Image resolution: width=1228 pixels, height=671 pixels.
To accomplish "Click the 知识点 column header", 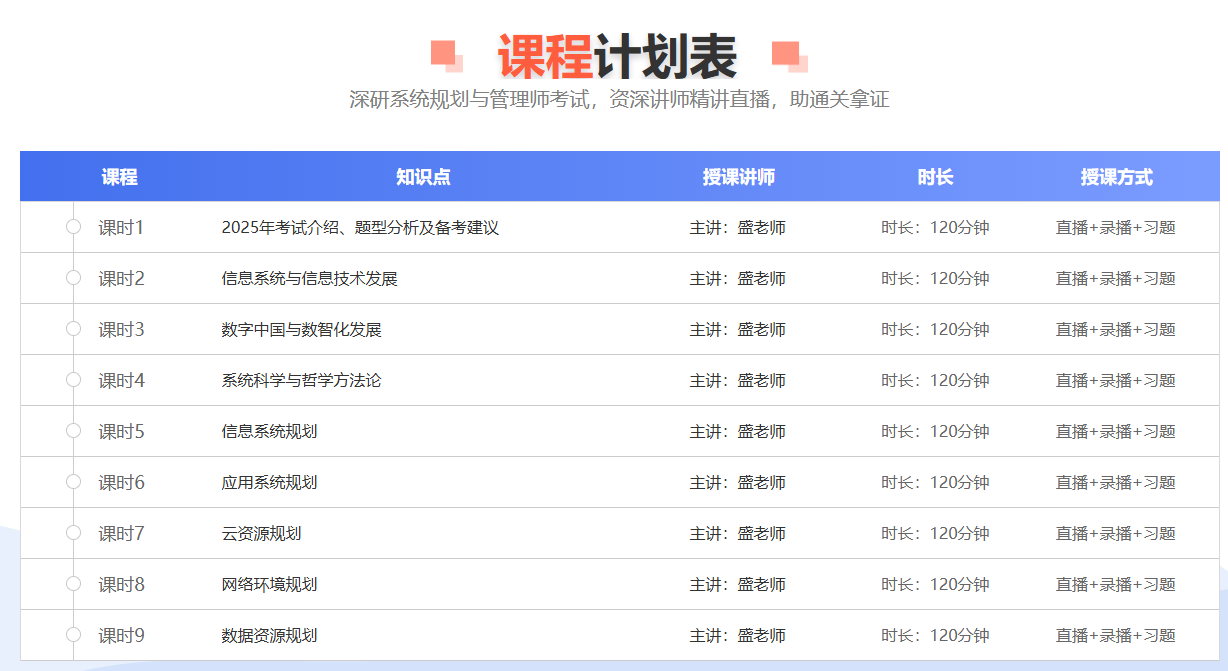I will pos(423,177).
